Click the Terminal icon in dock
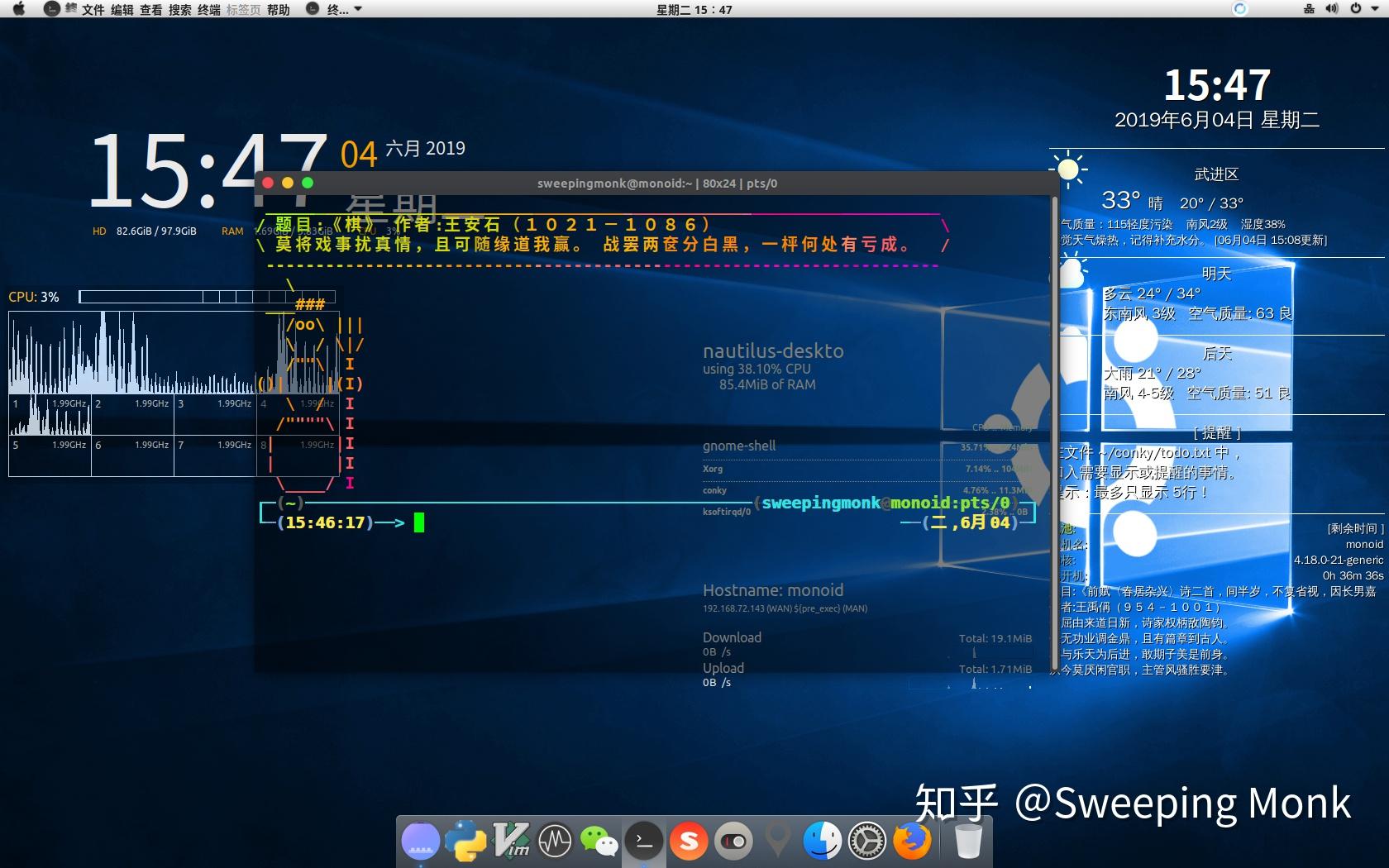Viewport: 1389px width, 868px height. (x=644, y=842)
